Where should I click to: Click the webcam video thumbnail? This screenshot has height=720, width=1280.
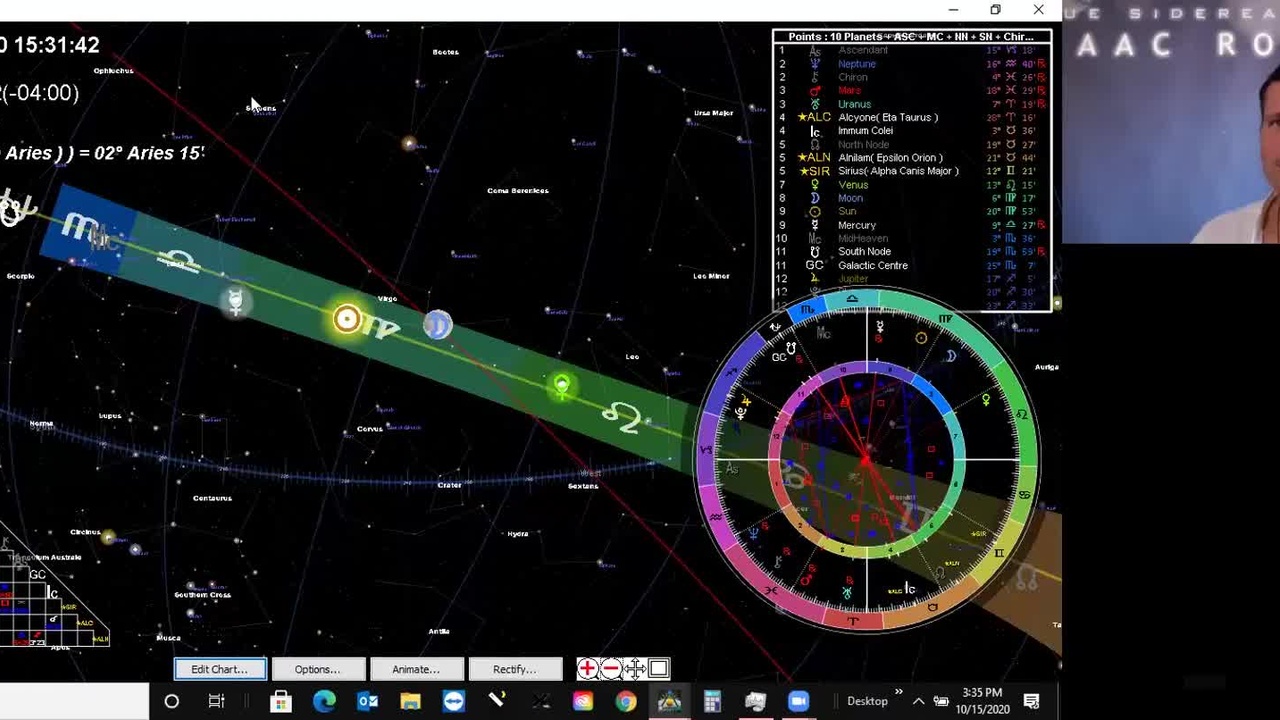click(x=1171, y=122)
